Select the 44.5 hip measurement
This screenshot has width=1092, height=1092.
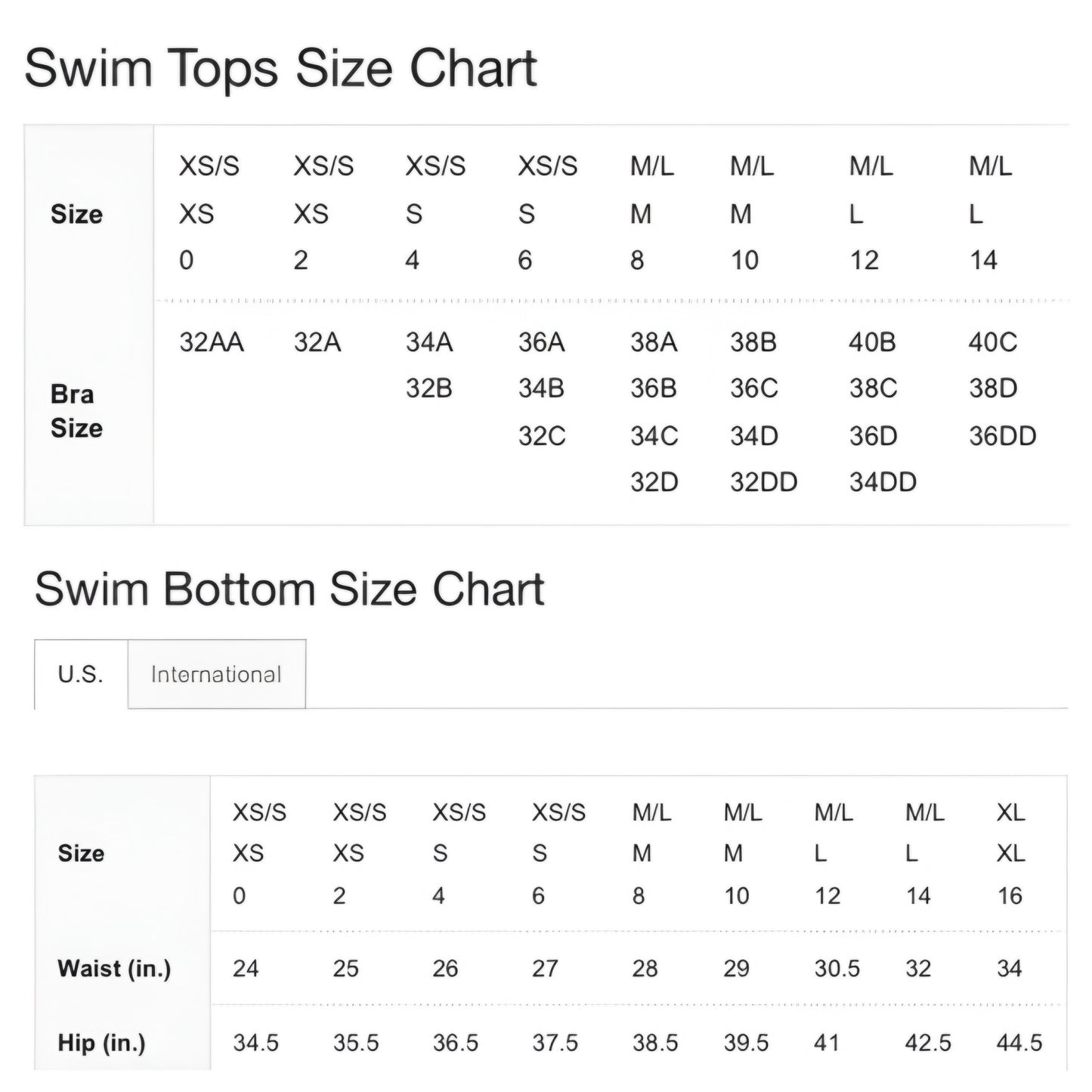1019,1043
